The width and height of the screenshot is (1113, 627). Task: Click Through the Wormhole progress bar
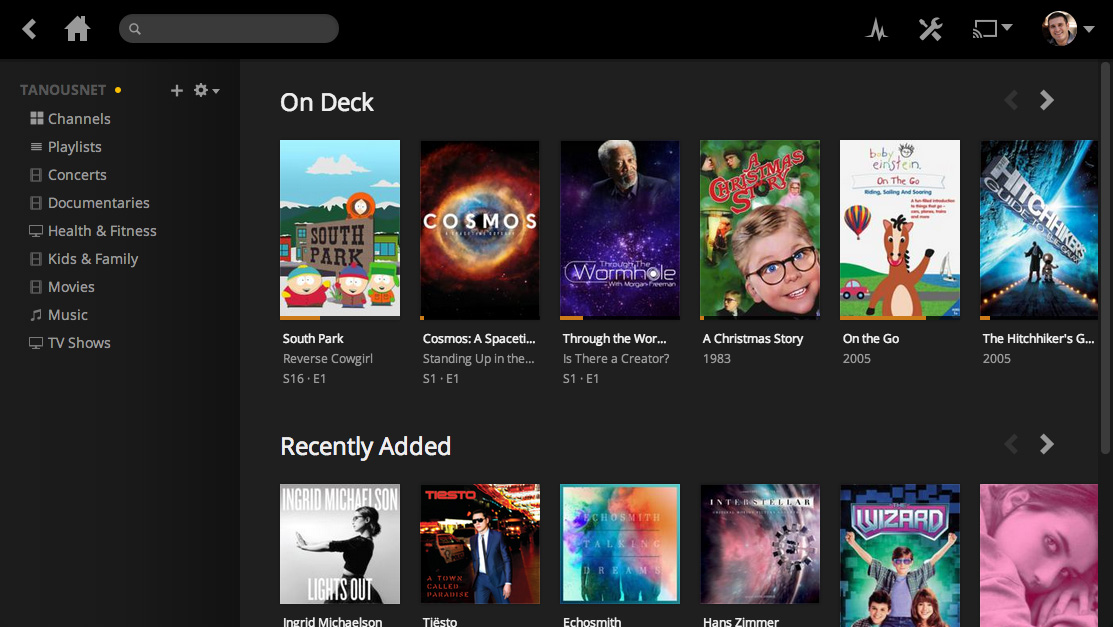point(620,318)
